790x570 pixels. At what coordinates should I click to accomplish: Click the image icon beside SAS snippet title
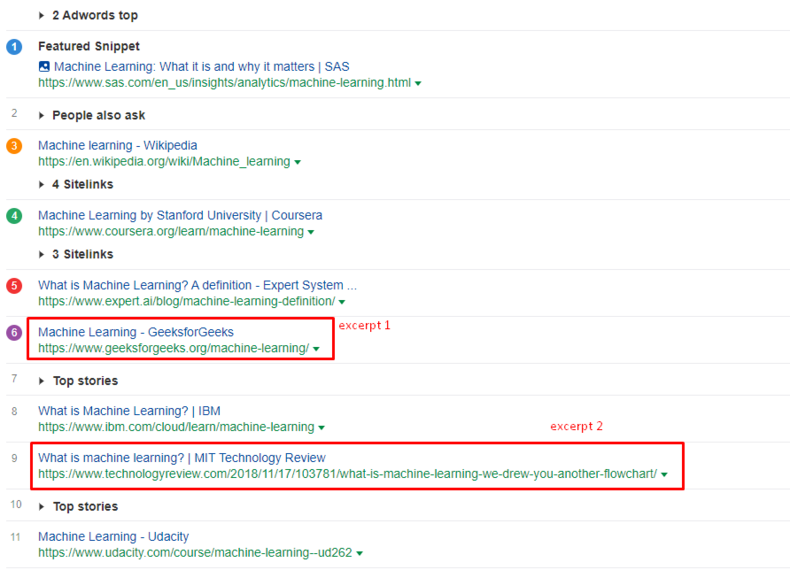pos(44,67)
